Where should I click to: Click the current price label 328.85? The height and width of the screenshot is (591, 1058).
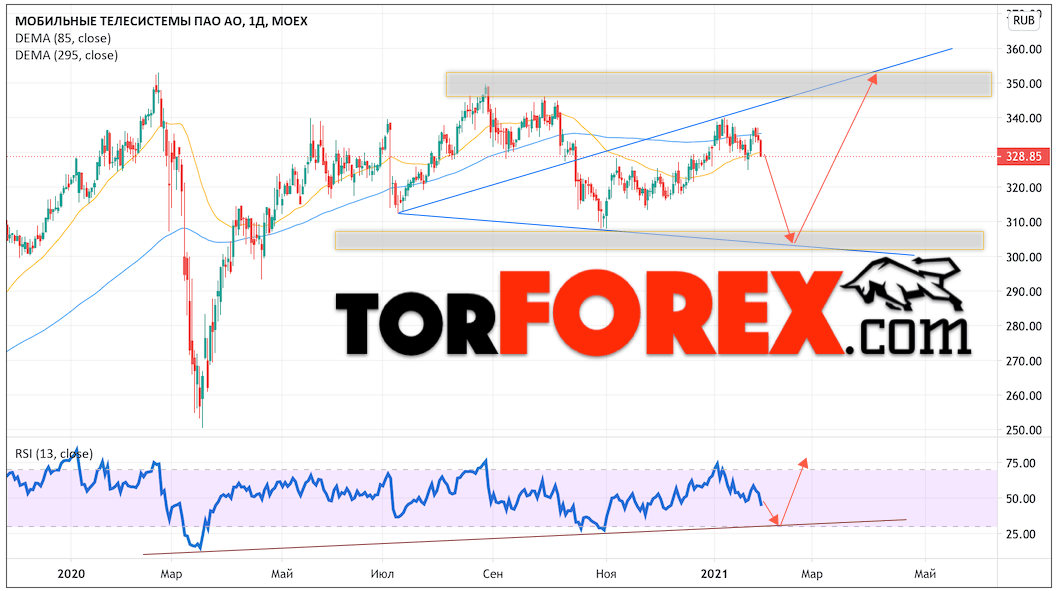coord(1023,157)
